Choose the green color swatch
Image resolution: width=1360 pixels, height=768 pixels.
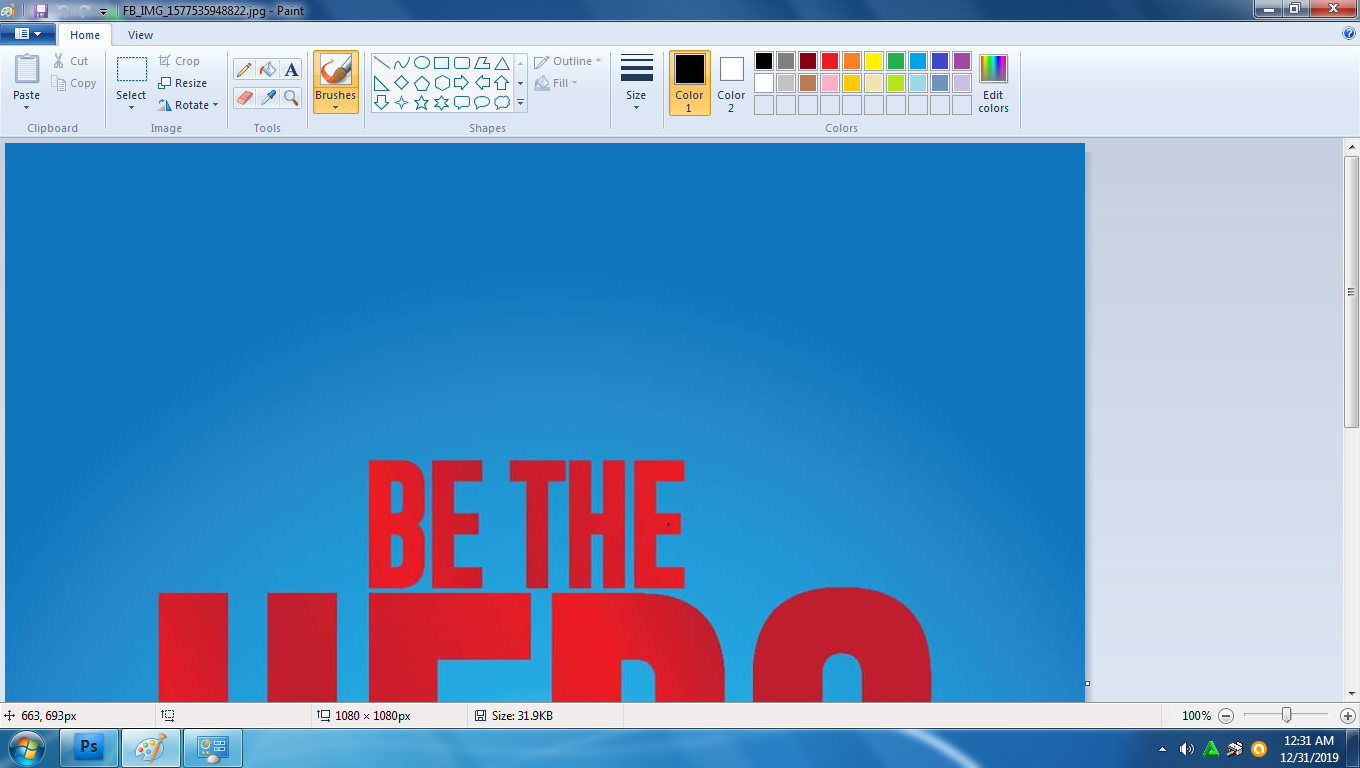pyautogui.click(x=896, y=61)
